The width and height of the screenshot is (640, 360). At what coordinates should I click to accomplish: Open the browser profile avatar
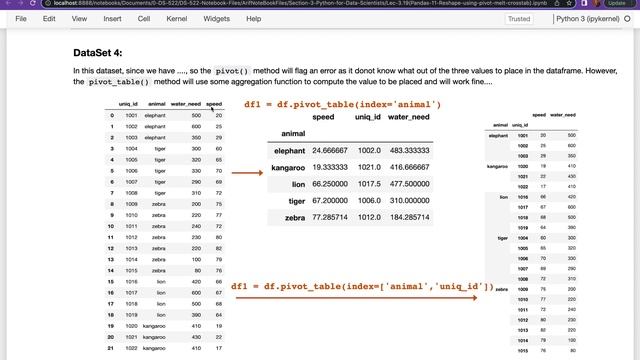pyautogui.click(x=597, y=3)
